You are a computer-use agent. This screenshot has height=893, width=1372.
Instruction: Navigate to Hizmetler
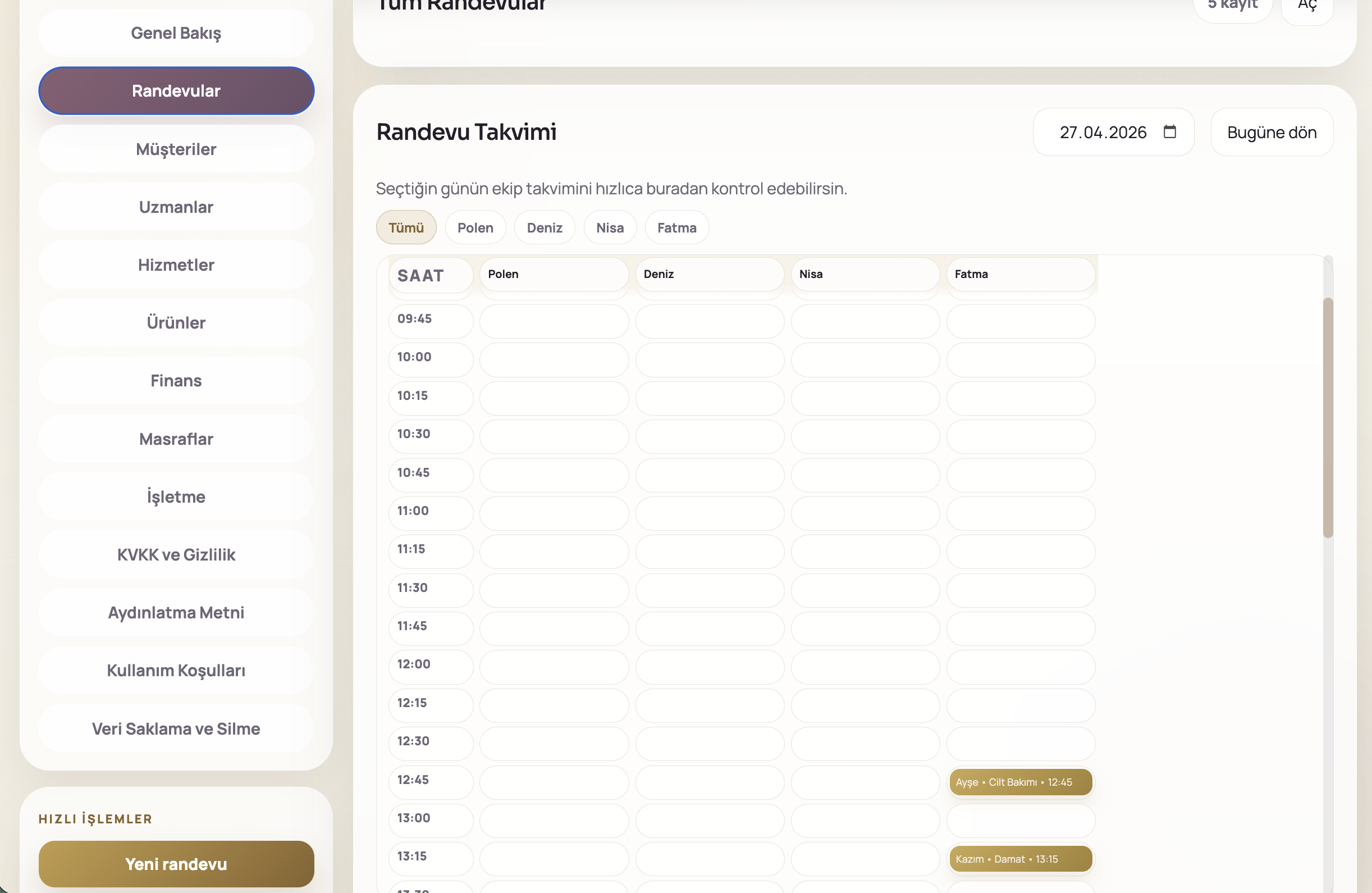tap(176, 265)
